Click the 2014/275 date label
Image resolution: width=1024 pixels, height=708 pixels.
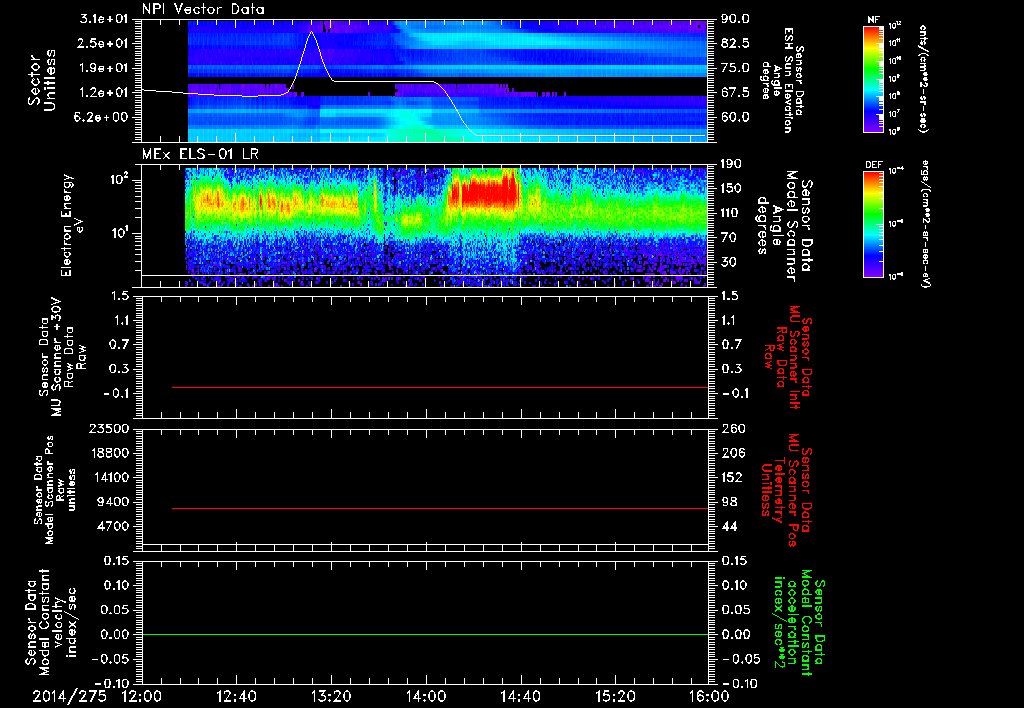pos(70,696)
